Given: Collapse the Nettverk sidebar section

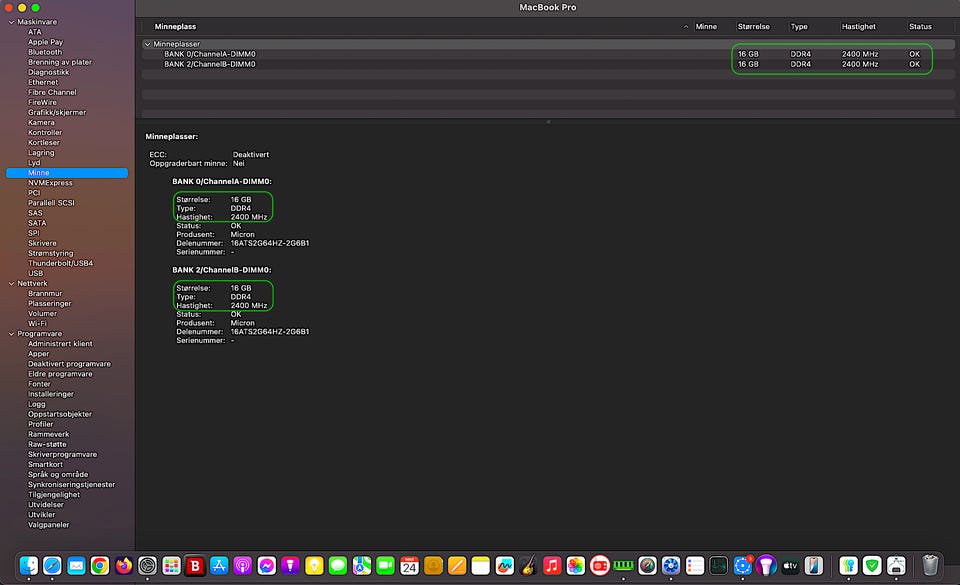Looking at the screenshot, I should [11, 283].
